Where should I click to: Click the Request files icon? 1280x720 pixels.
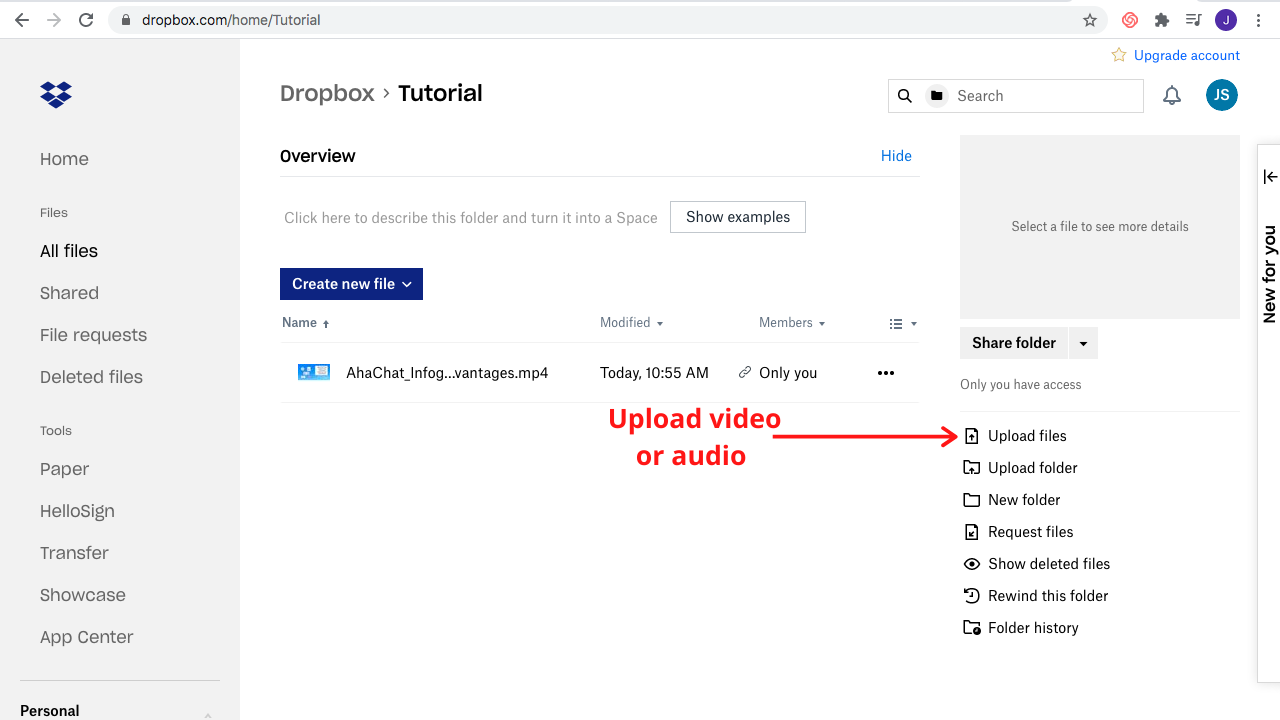coord(971,532)
